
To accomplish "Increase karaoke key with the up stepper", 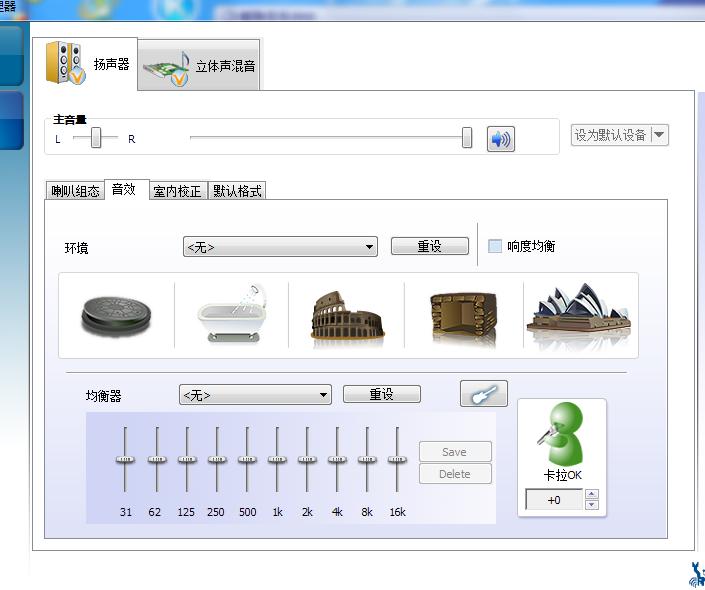I will [x=592, y=494].
